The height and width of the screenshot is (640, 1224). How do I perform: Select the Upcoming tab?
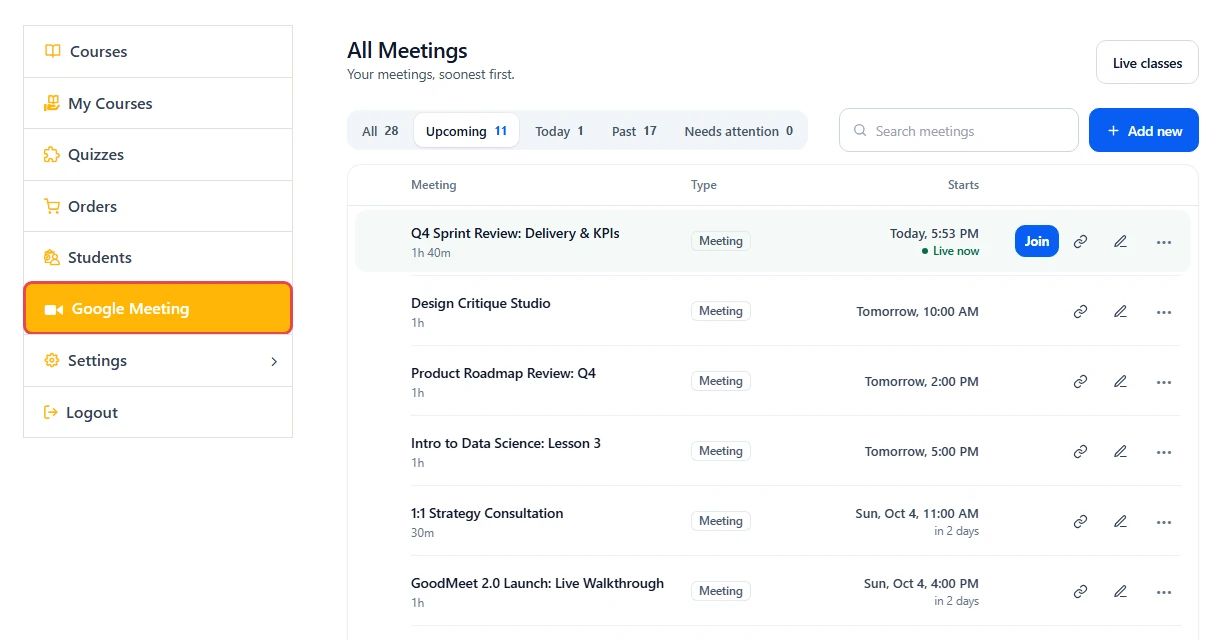pyautogui.click(x=466, y=131)
